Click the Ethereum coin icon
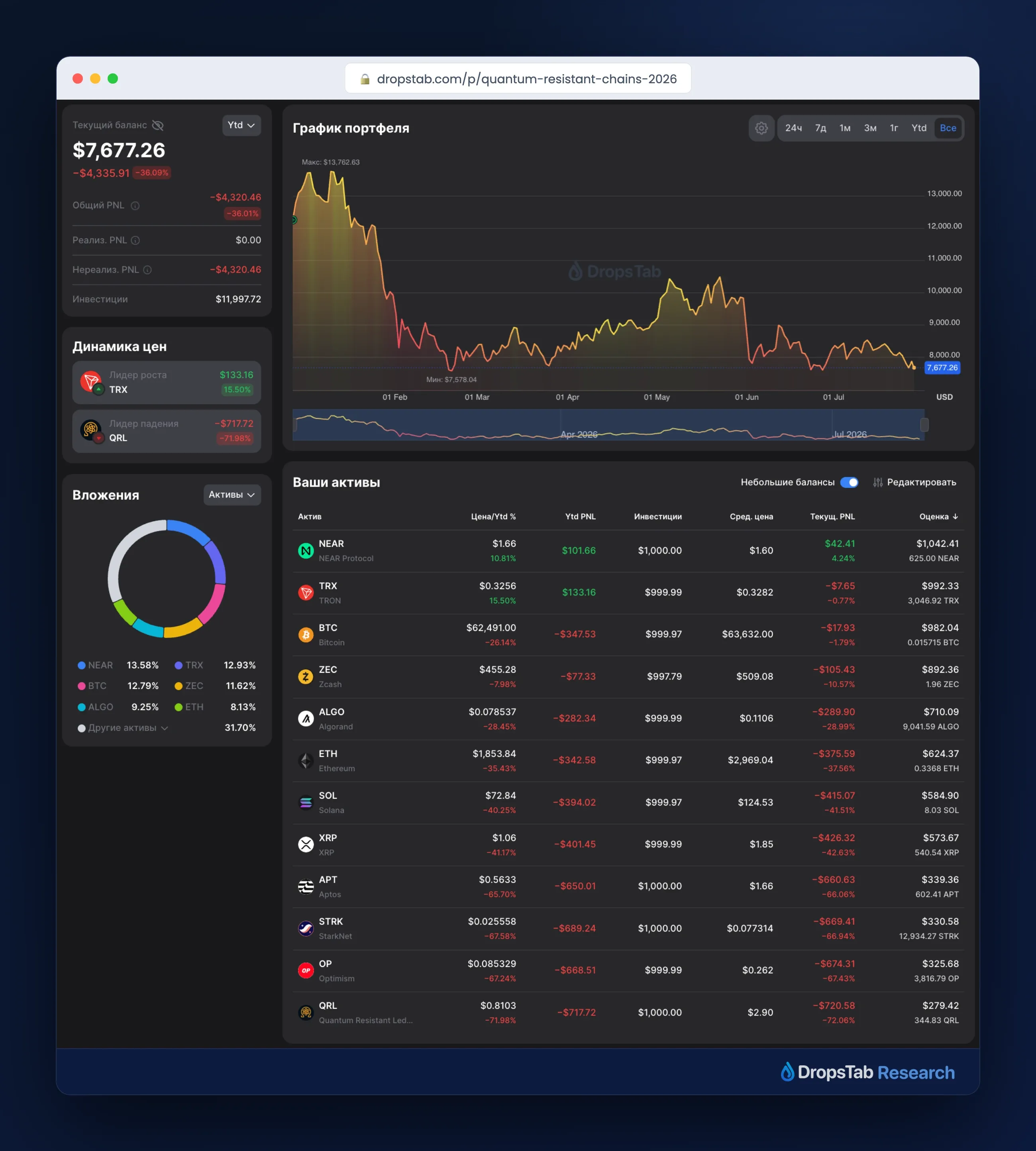1036x1151 pixels. (306, 761)
